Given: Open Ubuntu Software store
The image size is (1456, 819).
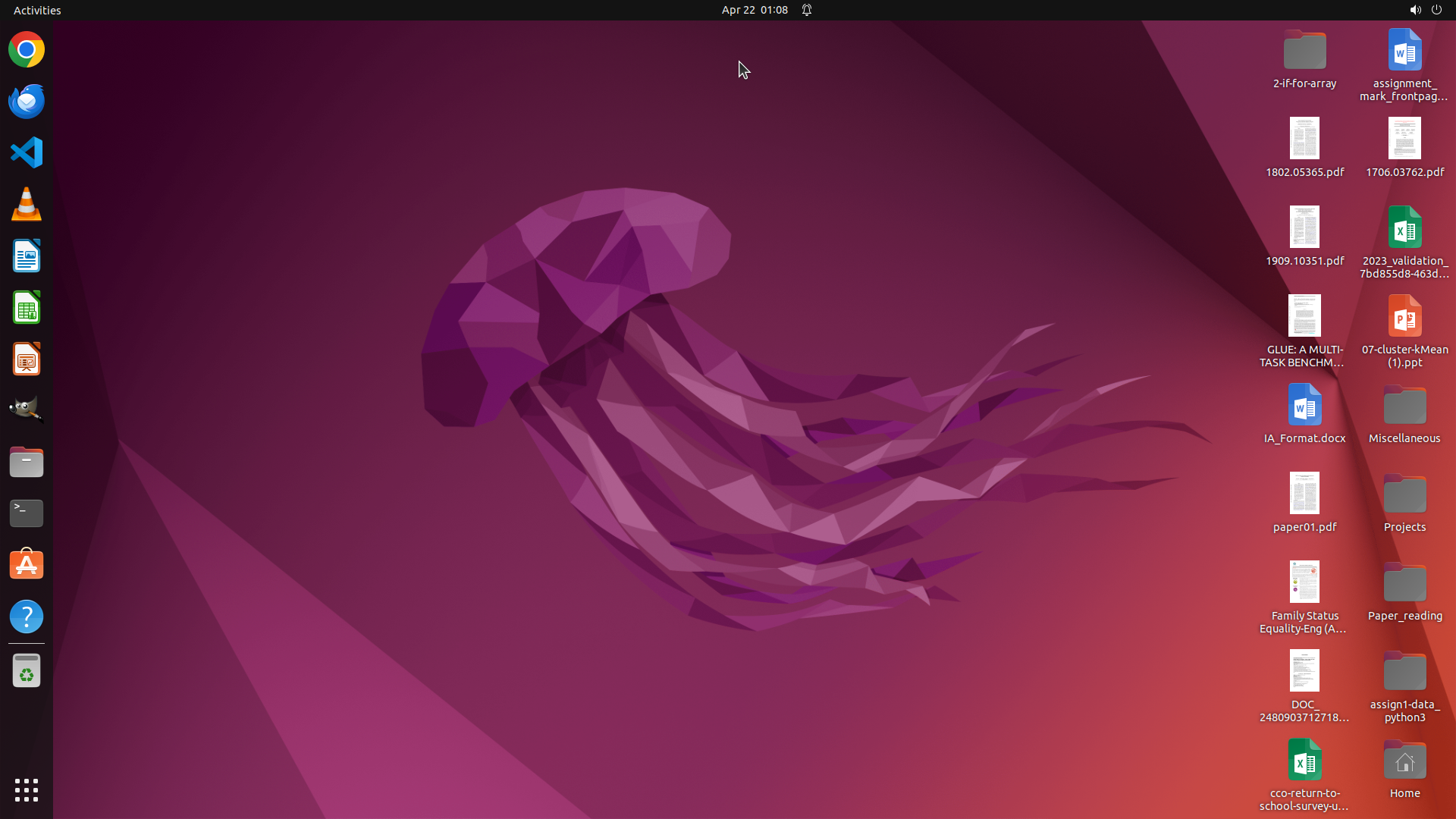Looking at the screenshot, I should [x=27, y=565].
